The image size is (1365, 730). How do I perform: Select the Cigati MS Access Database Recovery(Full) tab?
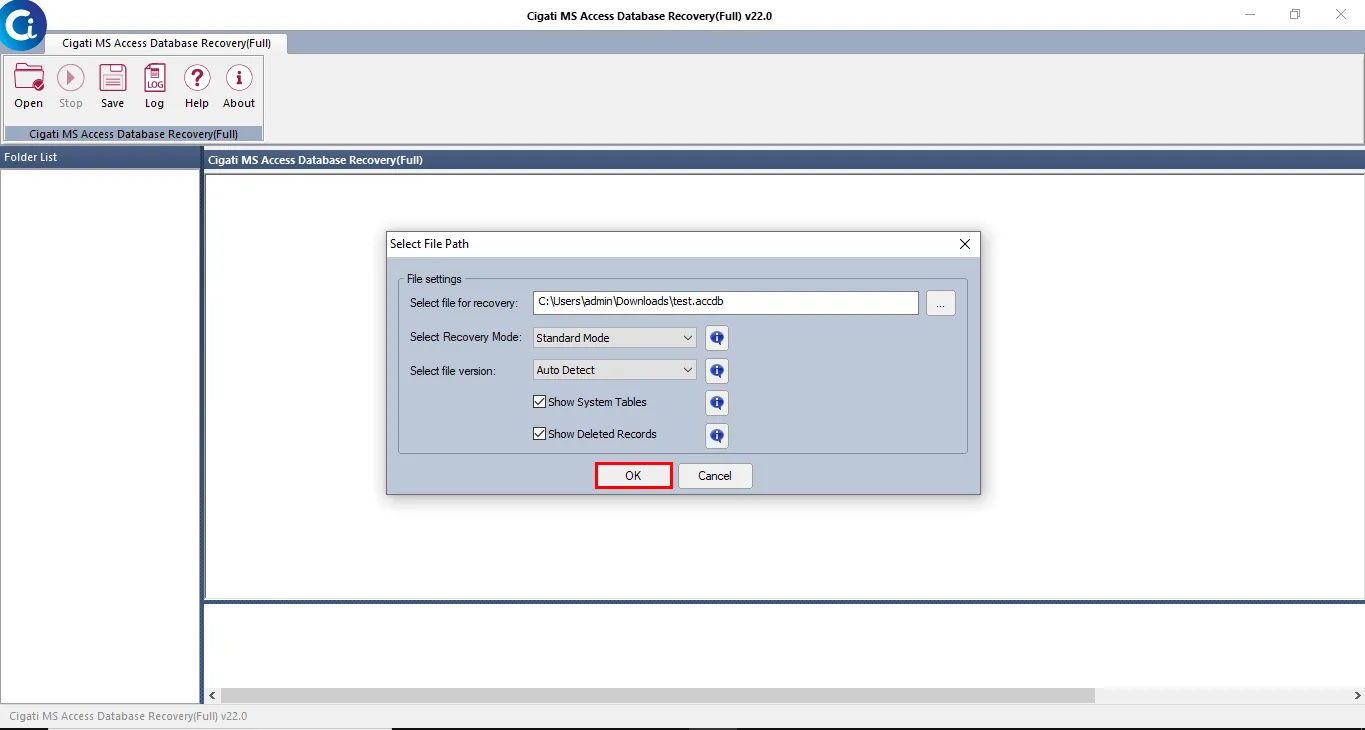point(166,43)
